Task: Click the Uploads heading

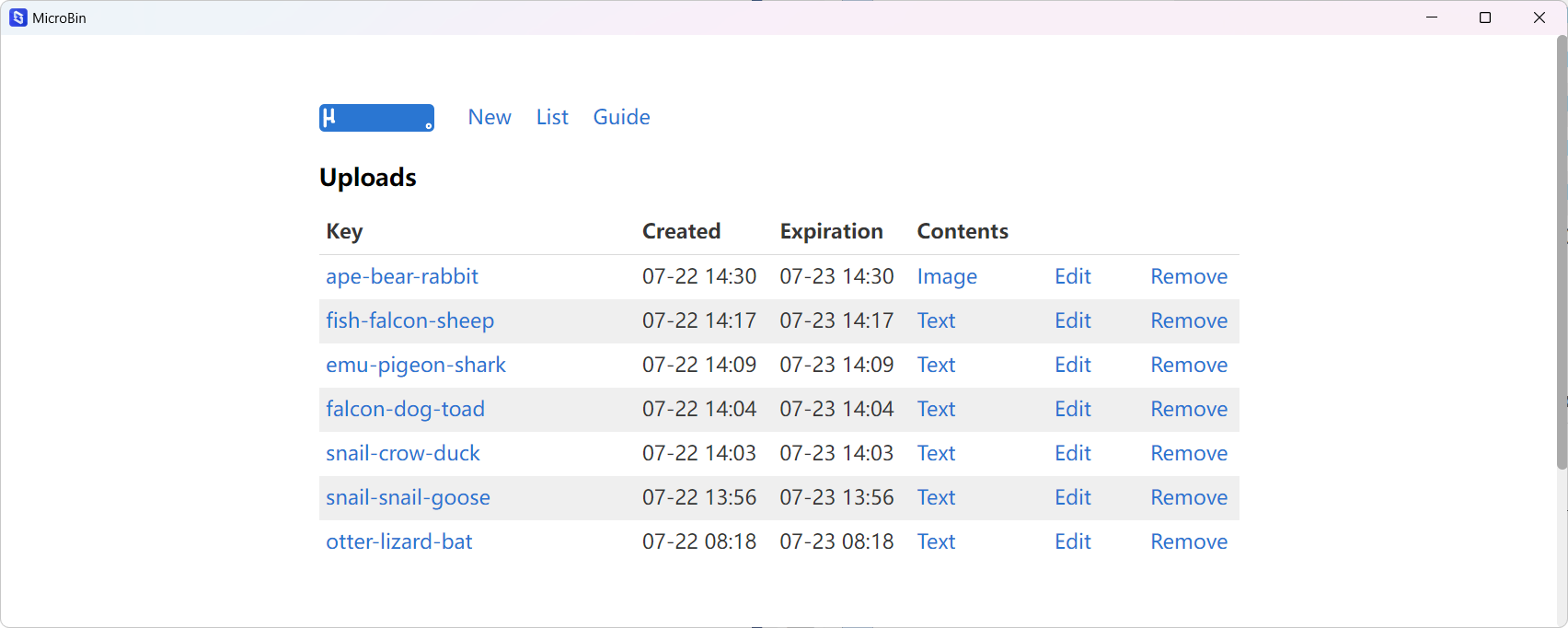Action: (368, 177)
